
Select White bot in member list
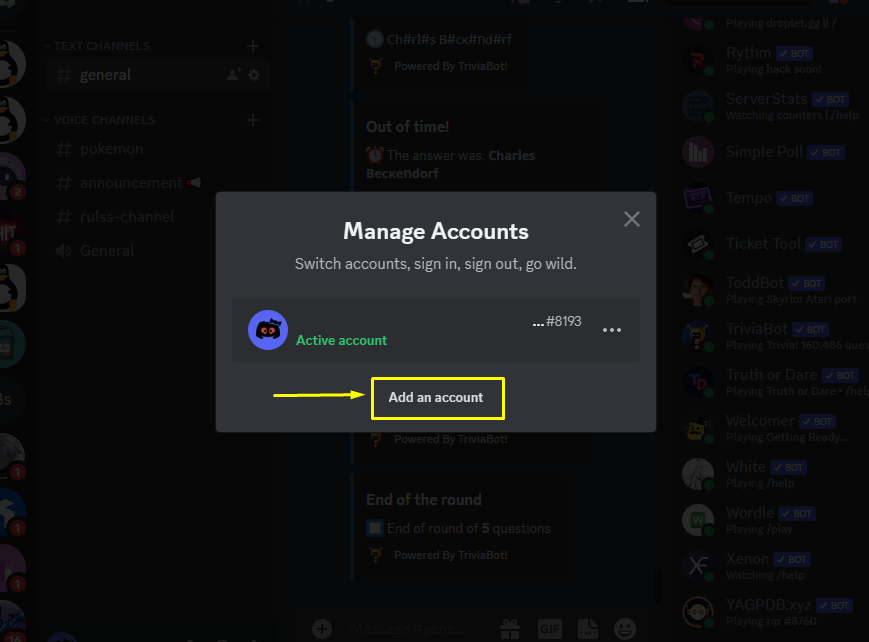(x=773, y=474)
